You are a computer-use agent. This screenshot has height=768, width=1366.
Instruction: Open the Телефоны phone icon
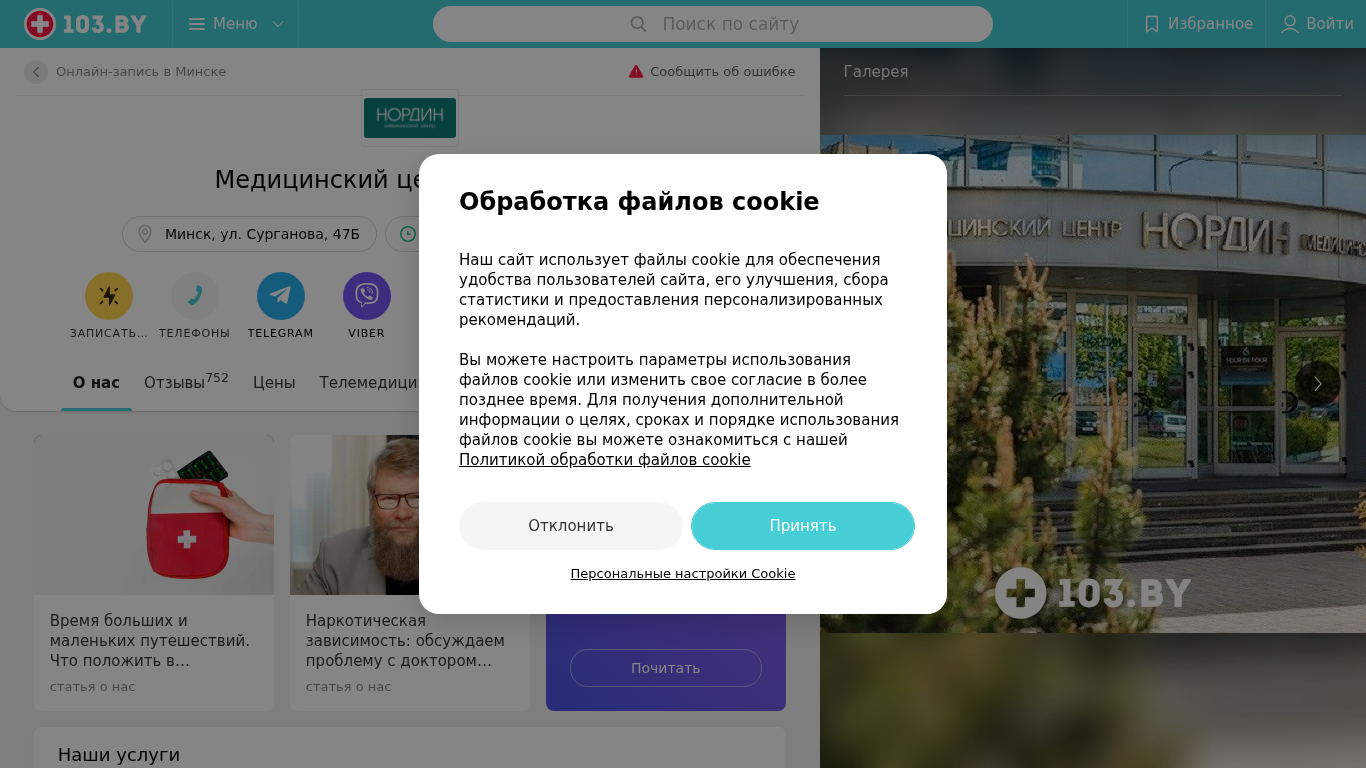pyautogui.click(x=195, y=296)
